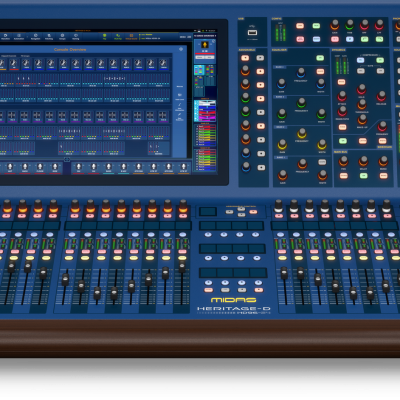The width and height of the screenshot is (400, 400).
Task: Click the blue frequency knob in equaliser band 1
Action: (x=301, y=72)
